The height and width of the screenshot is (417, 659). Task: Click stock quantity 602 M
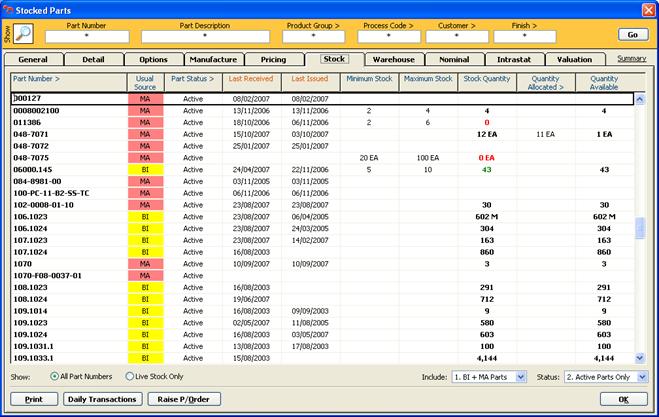(487, 217)
